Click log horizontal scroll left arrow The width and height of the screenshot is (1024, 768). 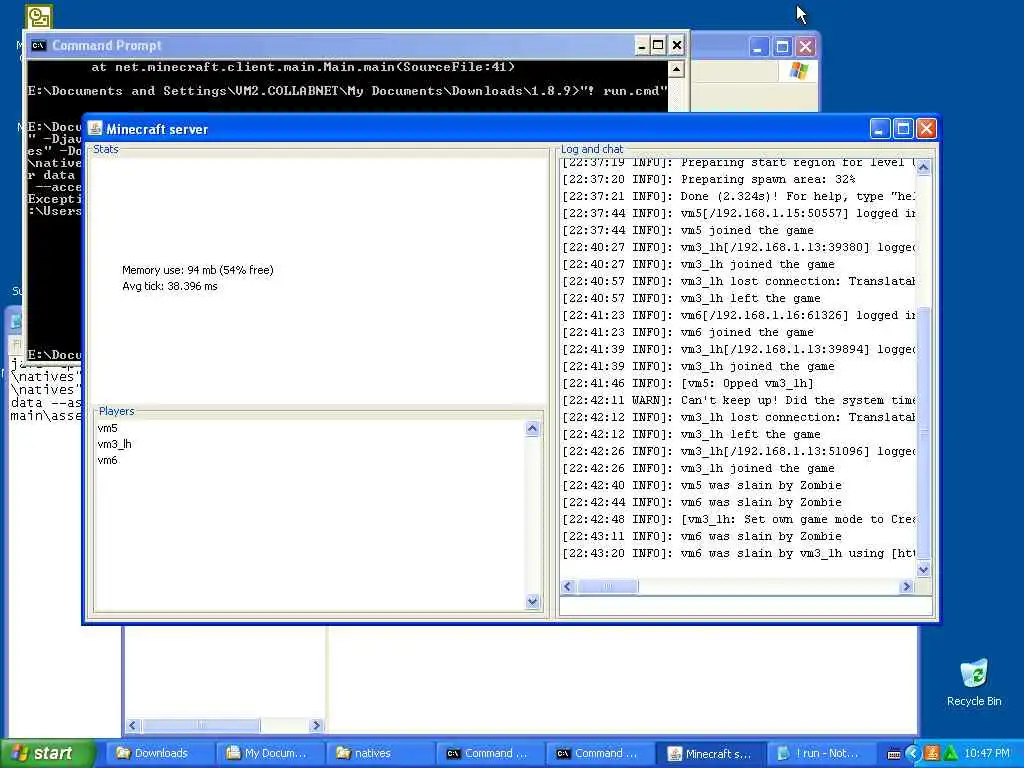click(x=568, y=586)
